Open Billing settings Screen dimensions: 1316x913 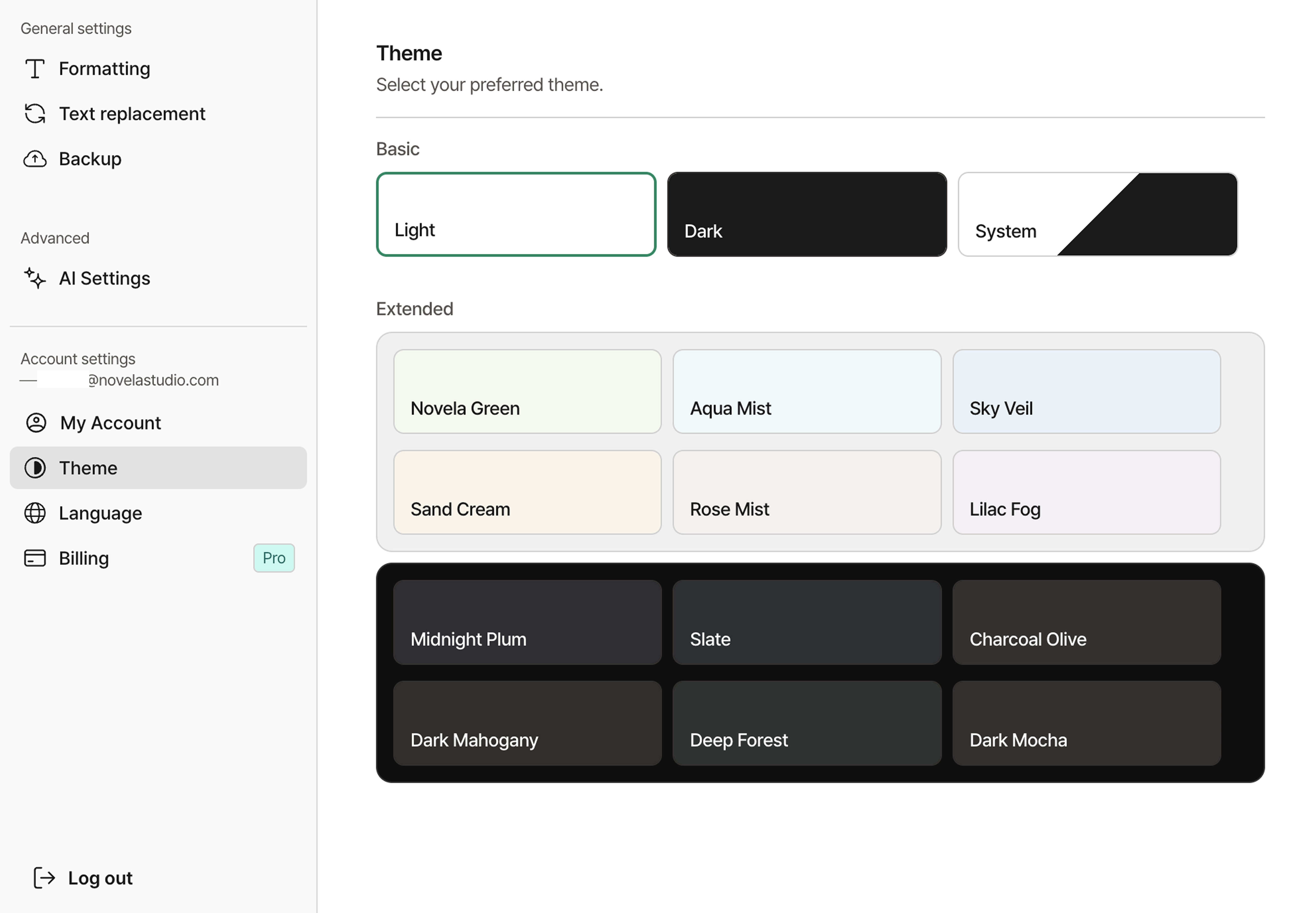tap(158, 558)
